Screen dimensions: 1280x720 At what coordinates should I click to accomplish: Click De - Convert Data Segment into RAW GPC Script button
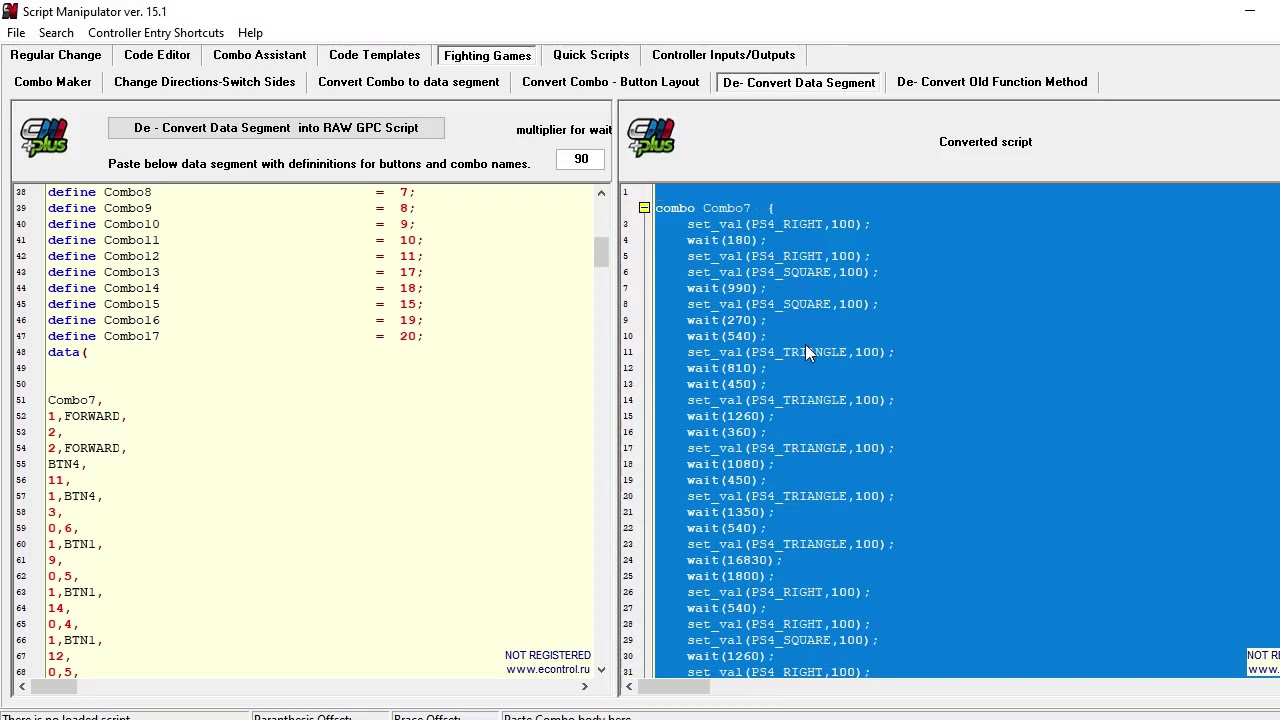(276, 128)
